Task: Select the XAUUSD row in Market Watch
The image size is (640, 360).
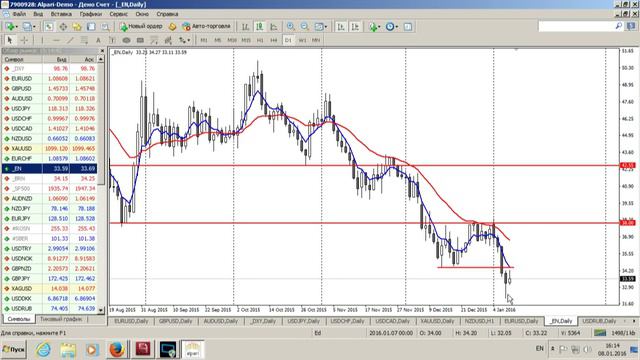Action: (49, 149)
